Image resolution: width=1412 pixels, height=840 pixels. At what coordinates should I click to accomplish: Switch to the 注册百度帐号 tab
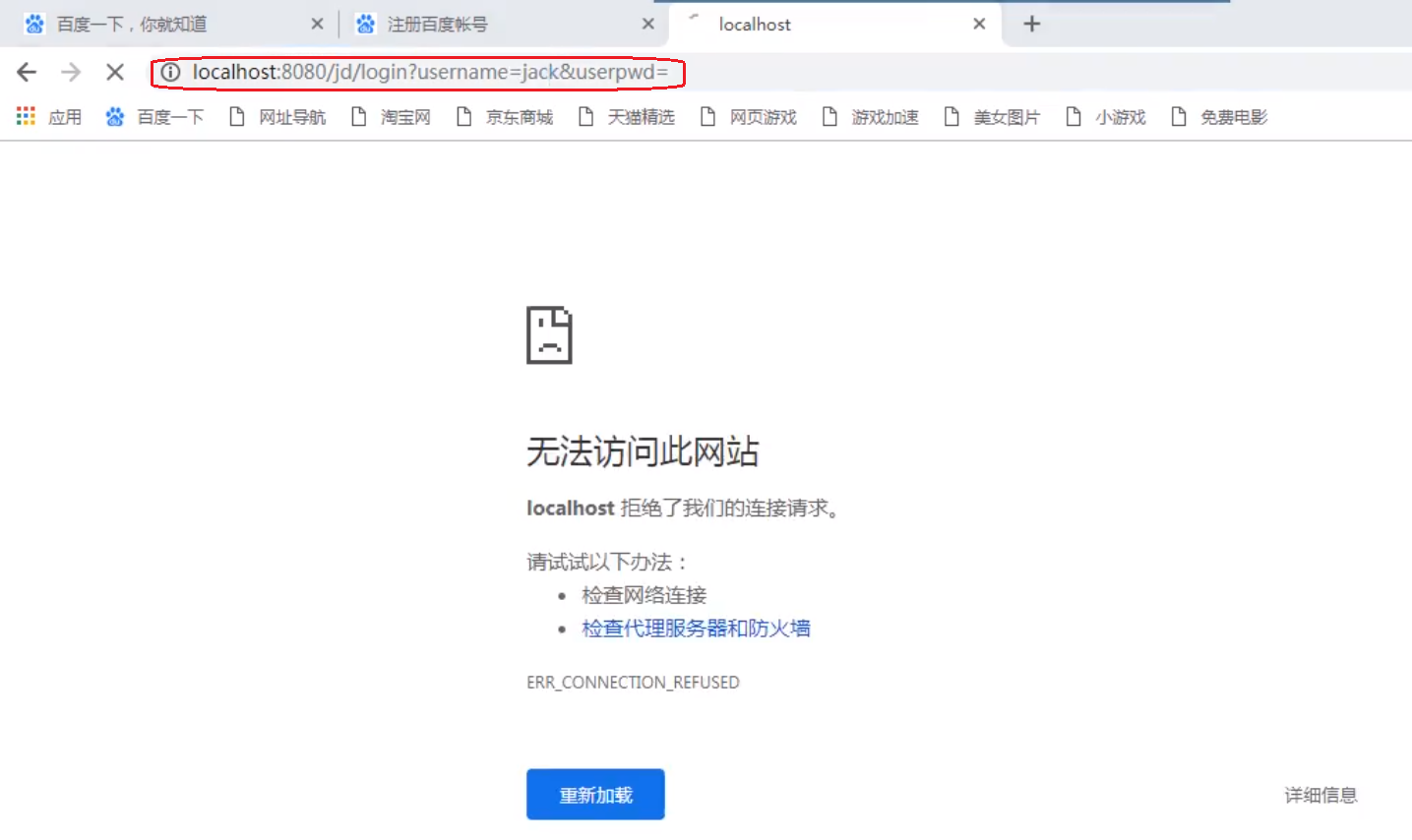click(x=502, y=24)
